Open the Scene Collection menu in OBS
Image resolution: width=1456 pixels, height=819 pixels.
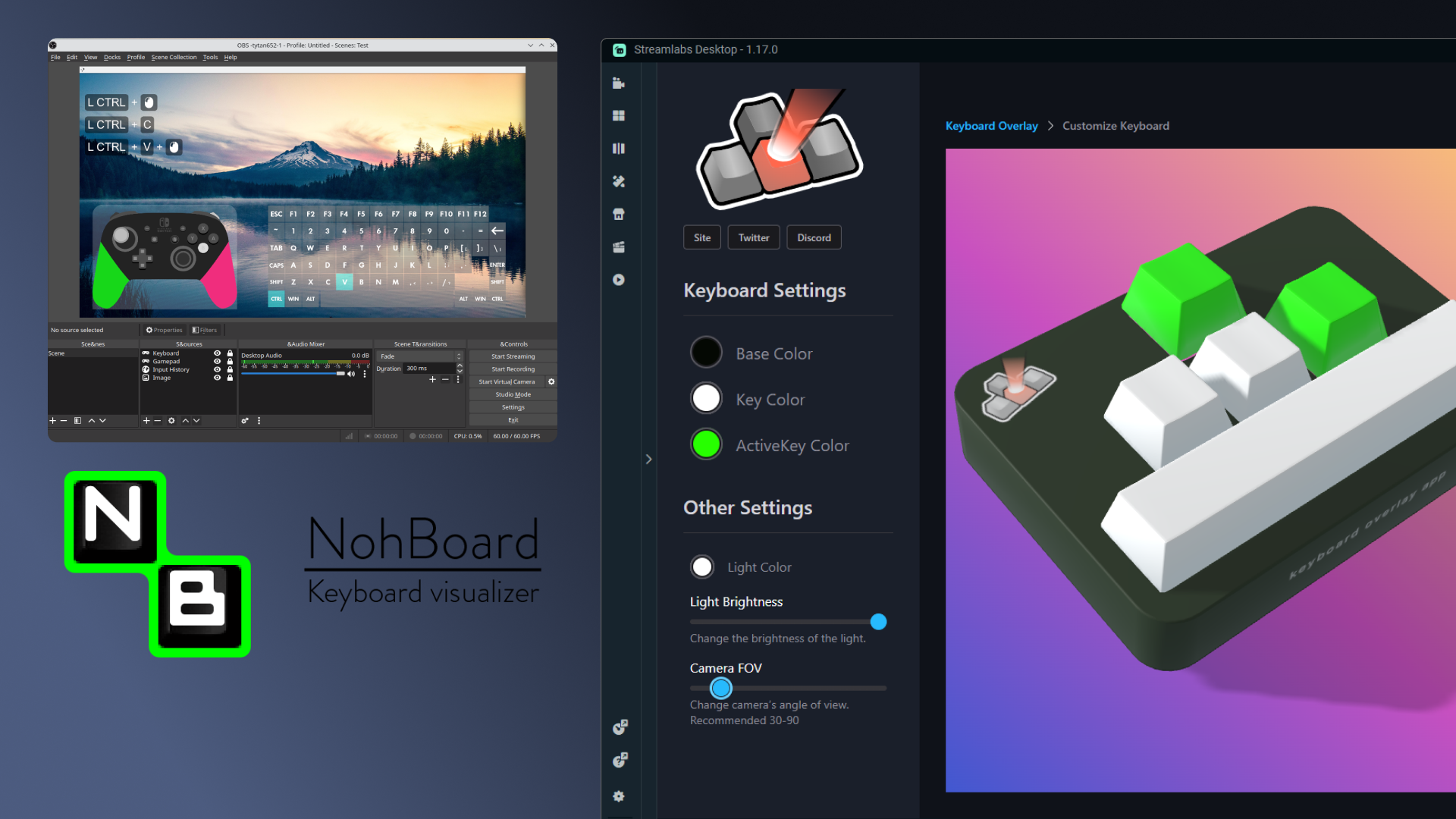(x=174, y=57)
